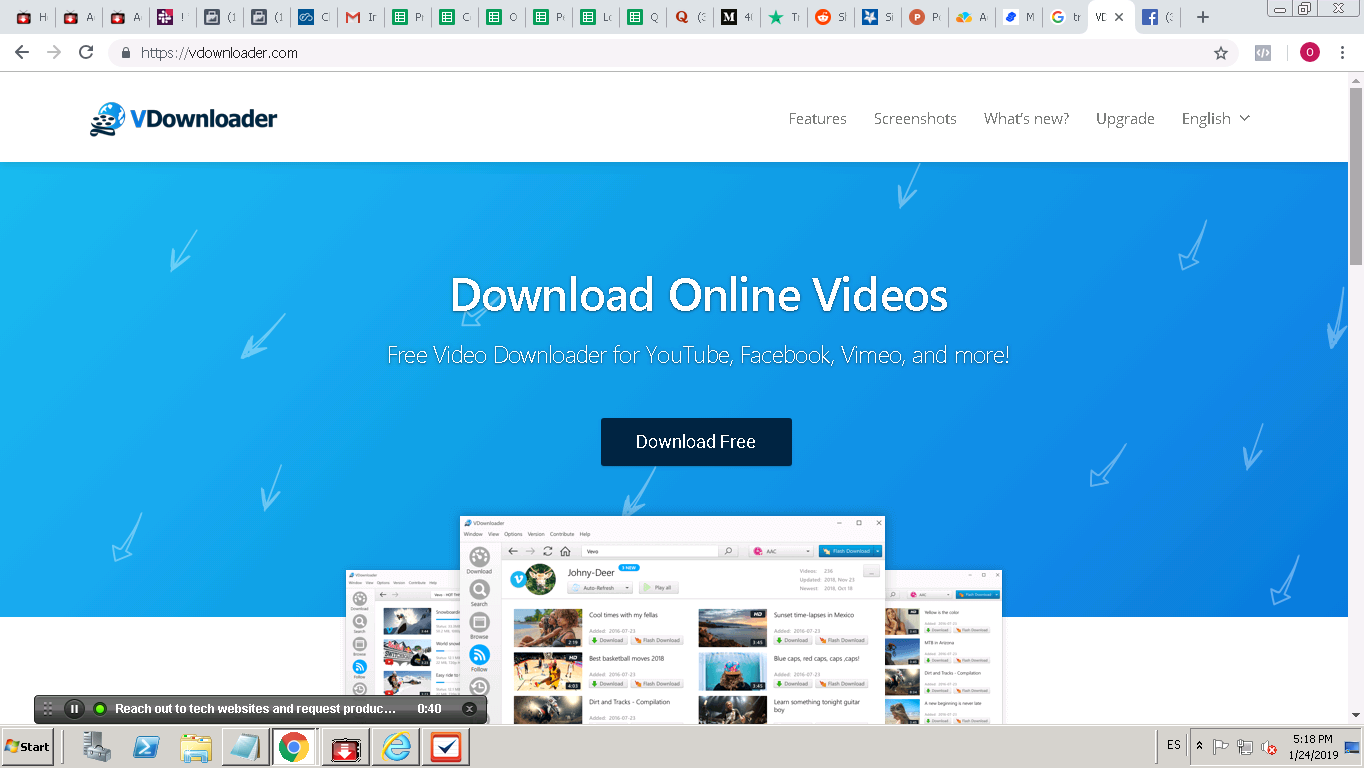This screenshot has width=1364, height=768.
Task: Open the code-bracket extension icon in the toolbar
Action: 1263,53
